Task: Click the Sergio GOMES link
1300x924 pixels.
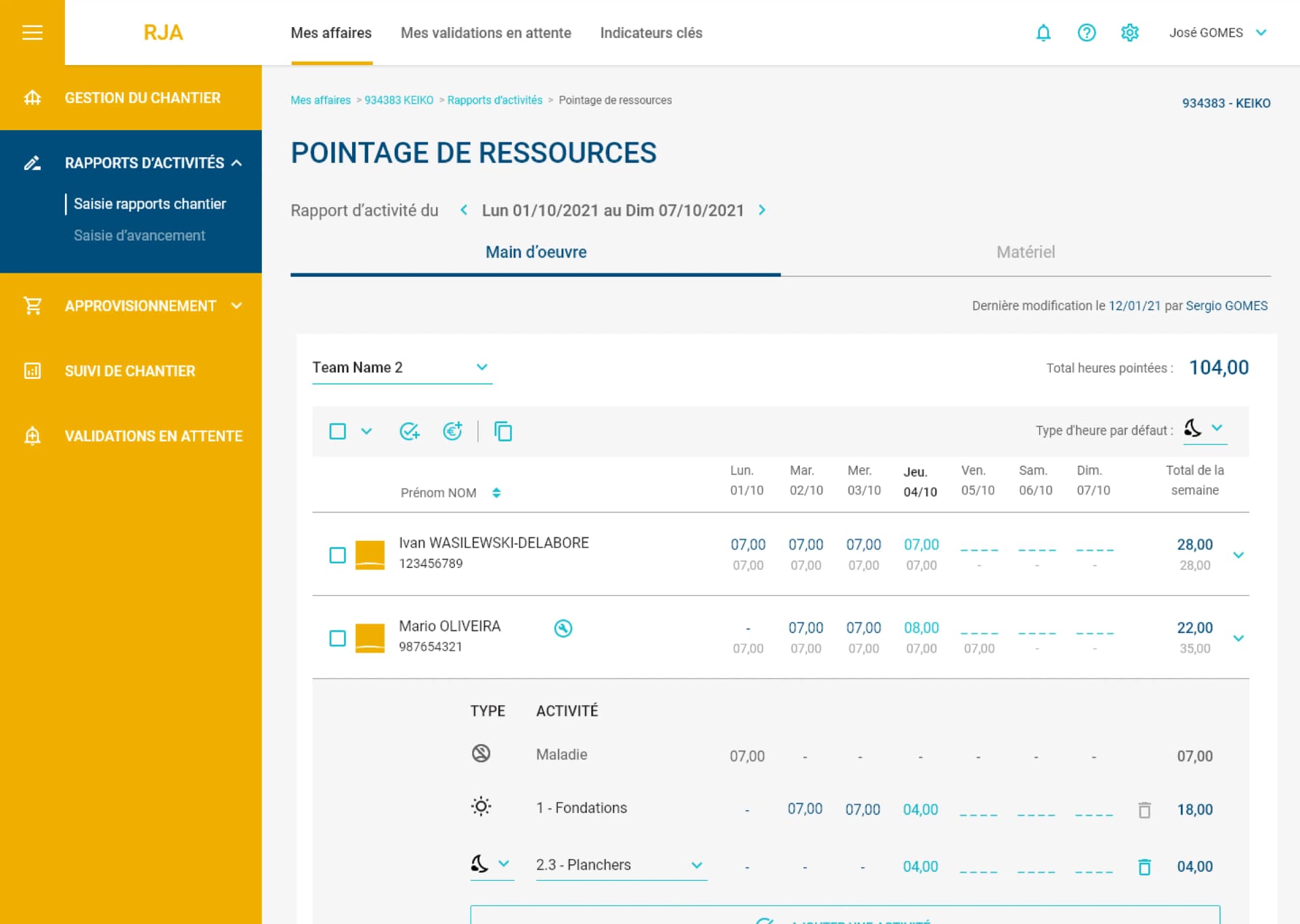Action: point(1227,306)
